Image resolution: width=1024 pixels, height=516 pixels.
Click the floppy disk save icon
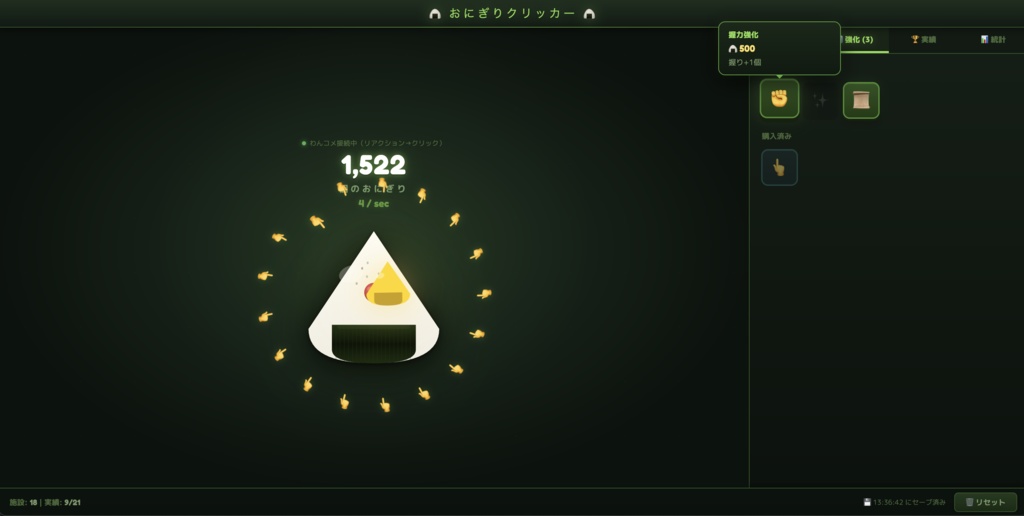point(867,502)
